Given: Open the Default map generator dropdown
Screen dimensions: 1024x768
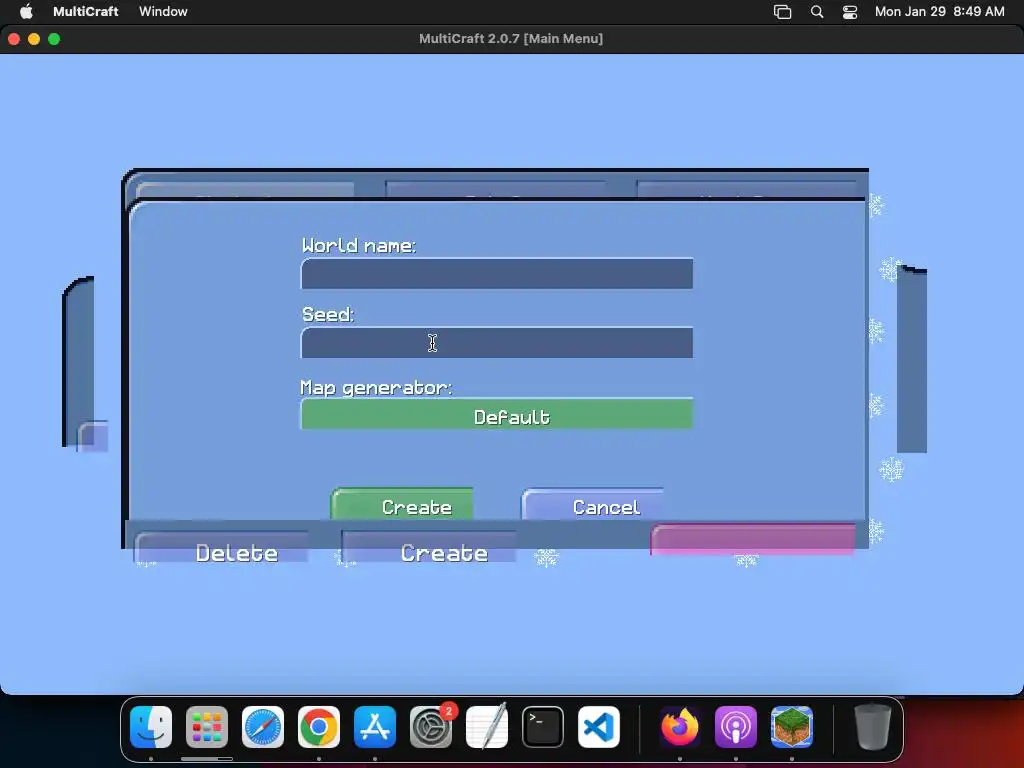Looking at the screenshot, I should [x=497, y=414].
